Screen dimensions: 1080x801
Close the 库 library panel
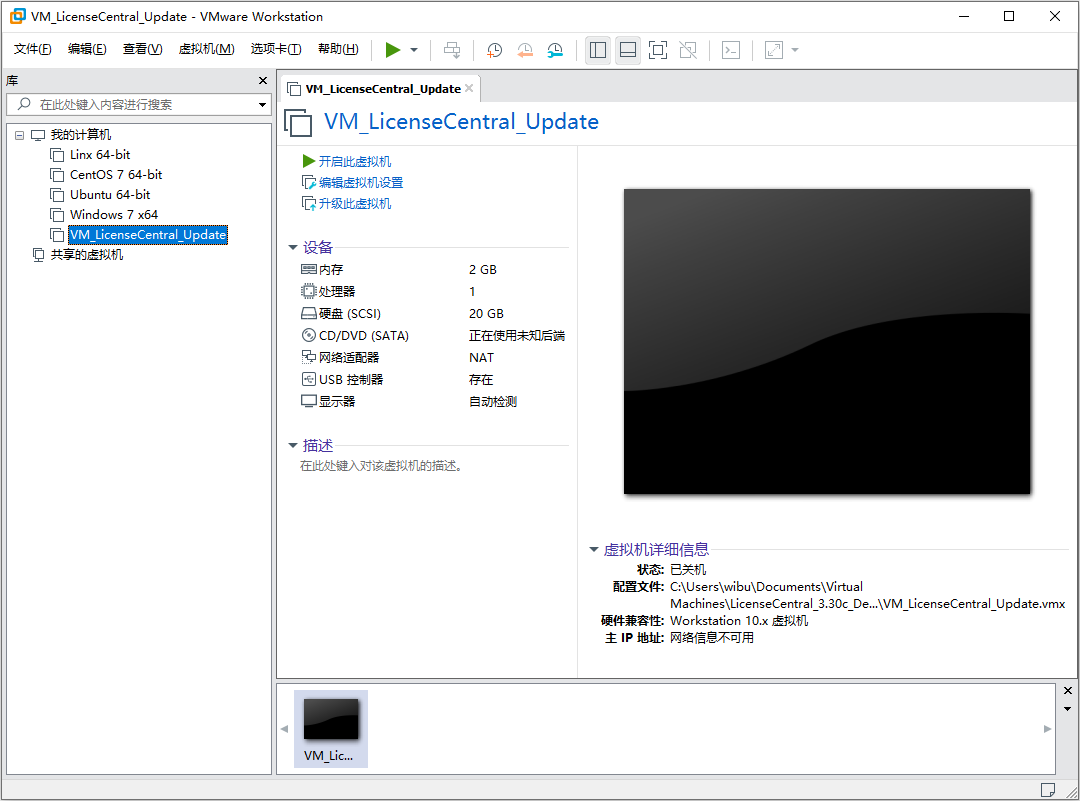pyautogui.click(x=262, y=81)
